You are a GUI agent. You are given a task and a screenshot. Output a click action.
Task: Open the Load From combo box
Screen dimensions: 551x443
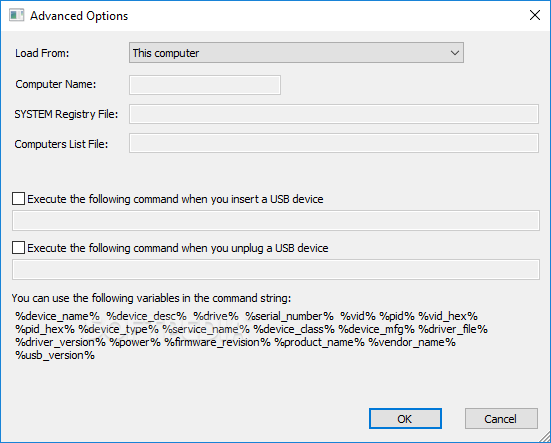[296, 53]
